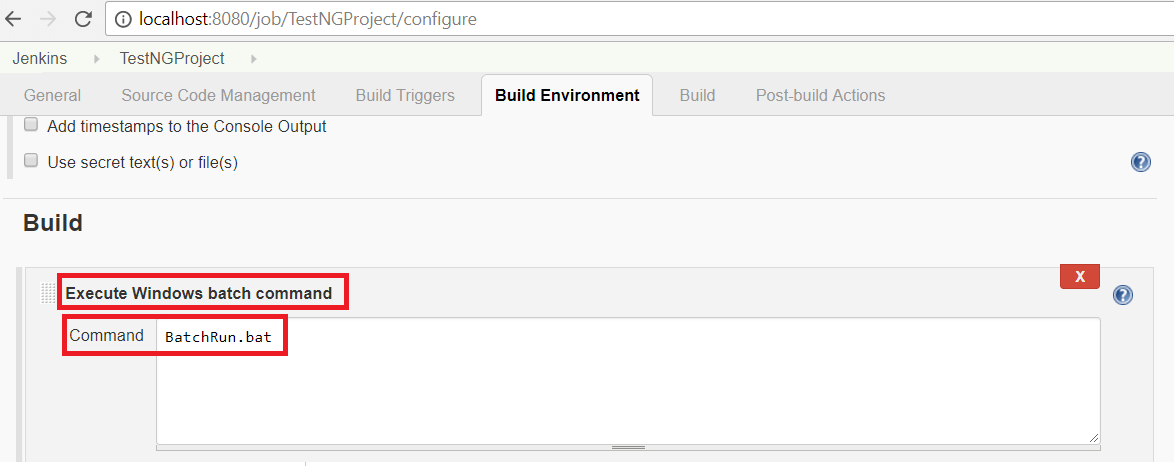Screen dimensions: 1174x466
Task: Reload the page with the refresh icon
Action: pyautogui.click(x=84, y=19)
